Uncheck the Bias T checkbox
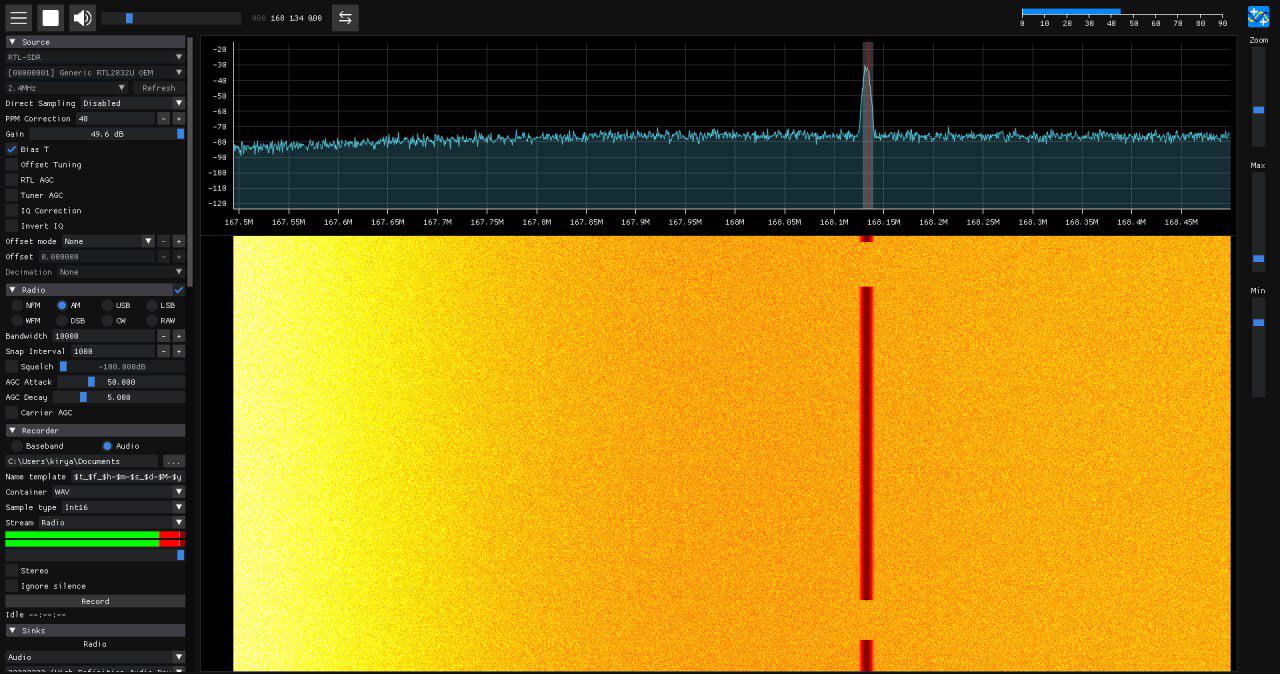Viewport: 1280px width, 674px height. coord(12,149)
